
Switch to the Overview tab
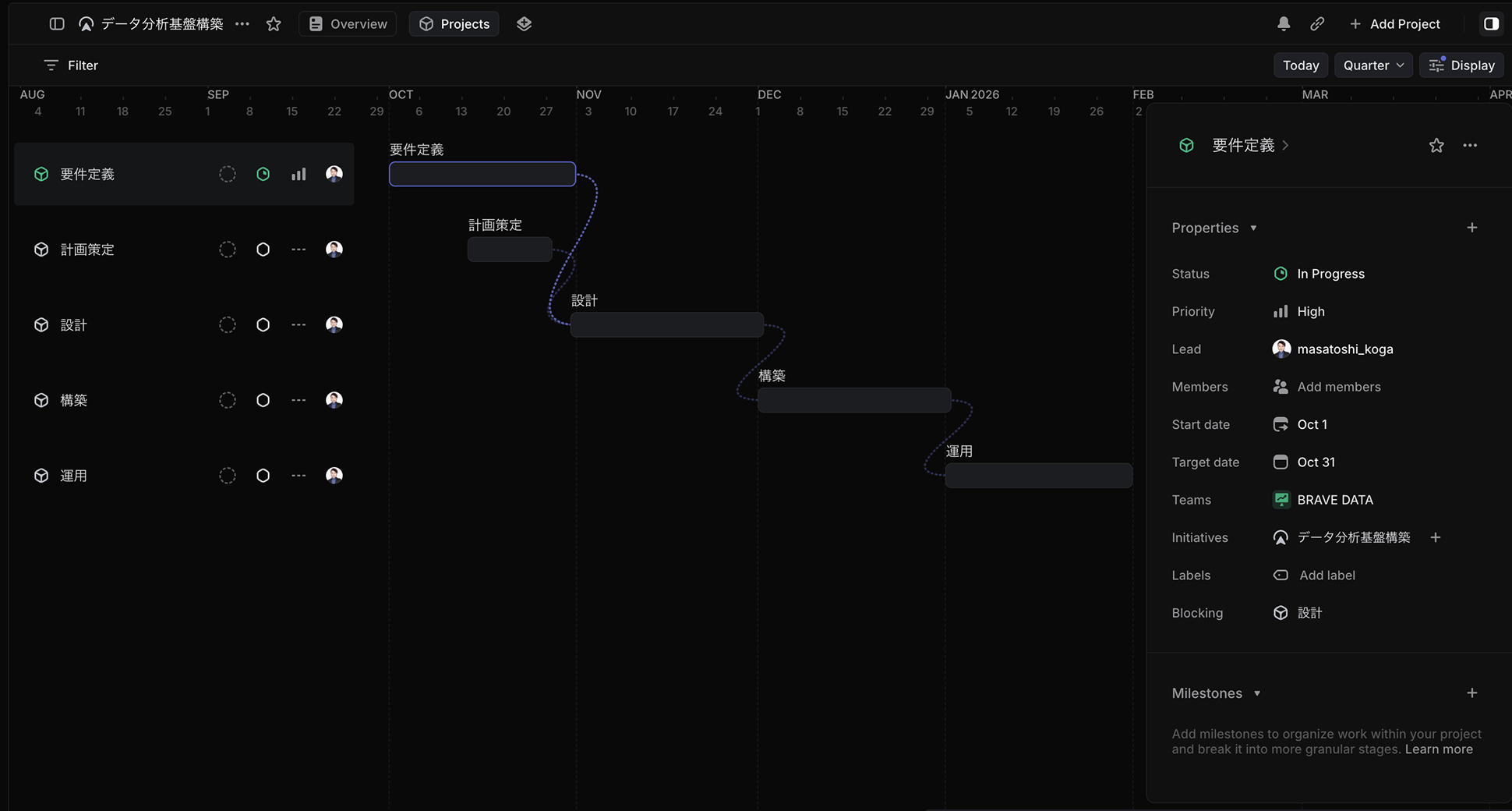(x=348, y=24)
